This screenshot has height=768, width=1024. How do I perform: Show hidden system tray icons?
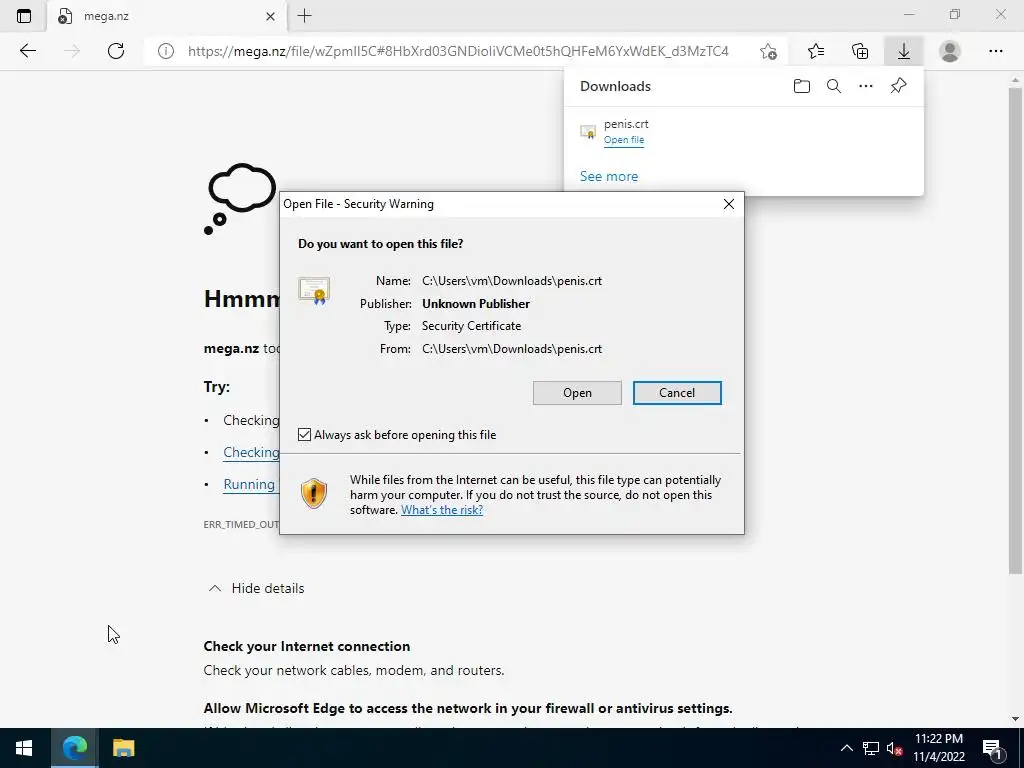point(846,748)
